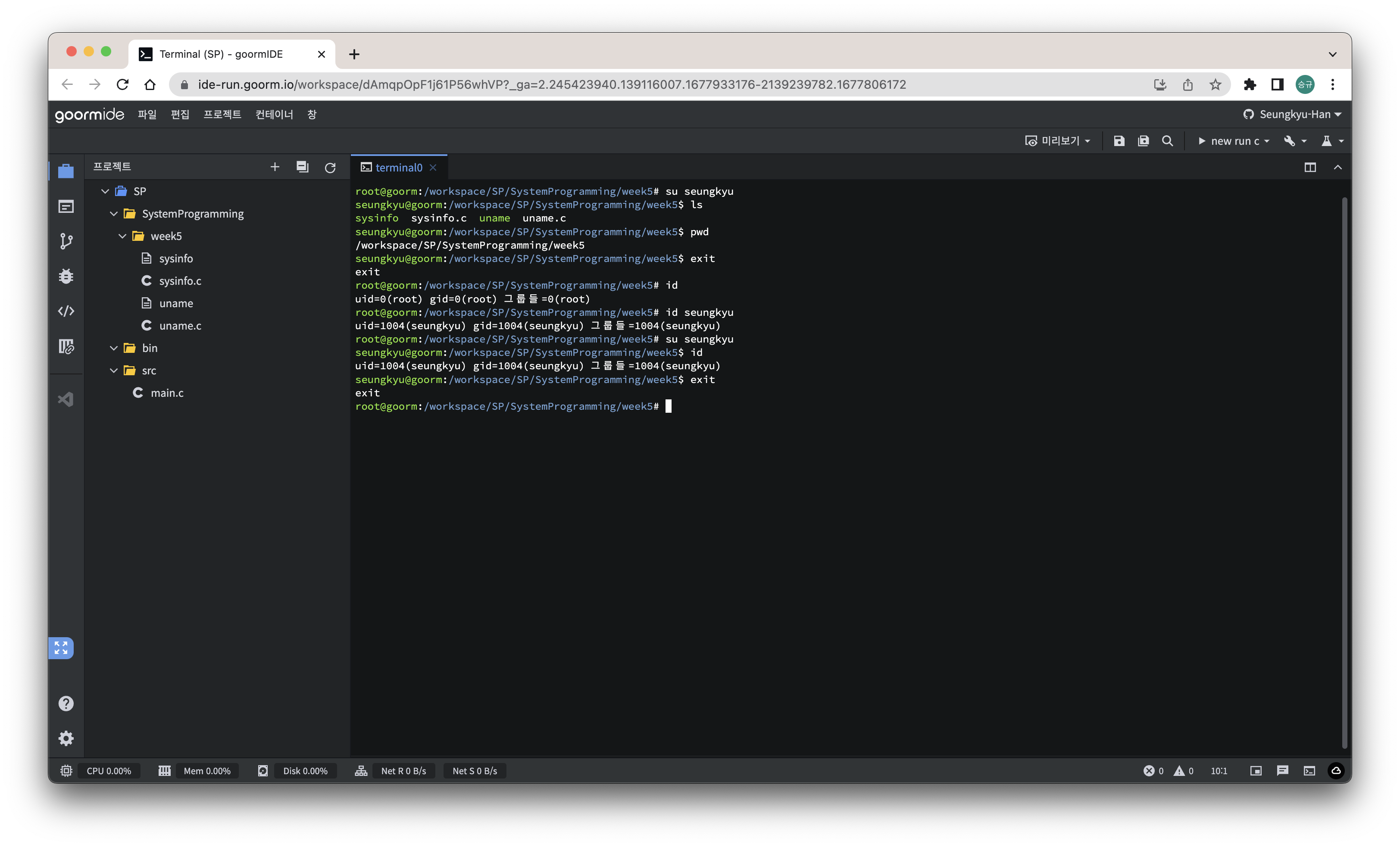Toggle terminal panel icon in status bar
This screenshot has width=1400, height=847.
(x=1309, y=771)
